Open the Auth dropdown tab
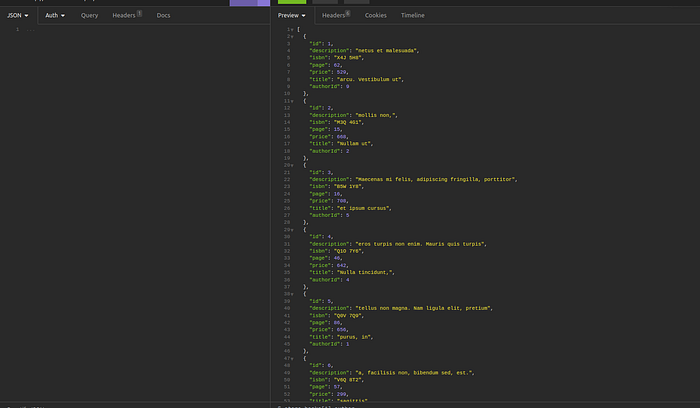700x408 pixels. [55, 15]
